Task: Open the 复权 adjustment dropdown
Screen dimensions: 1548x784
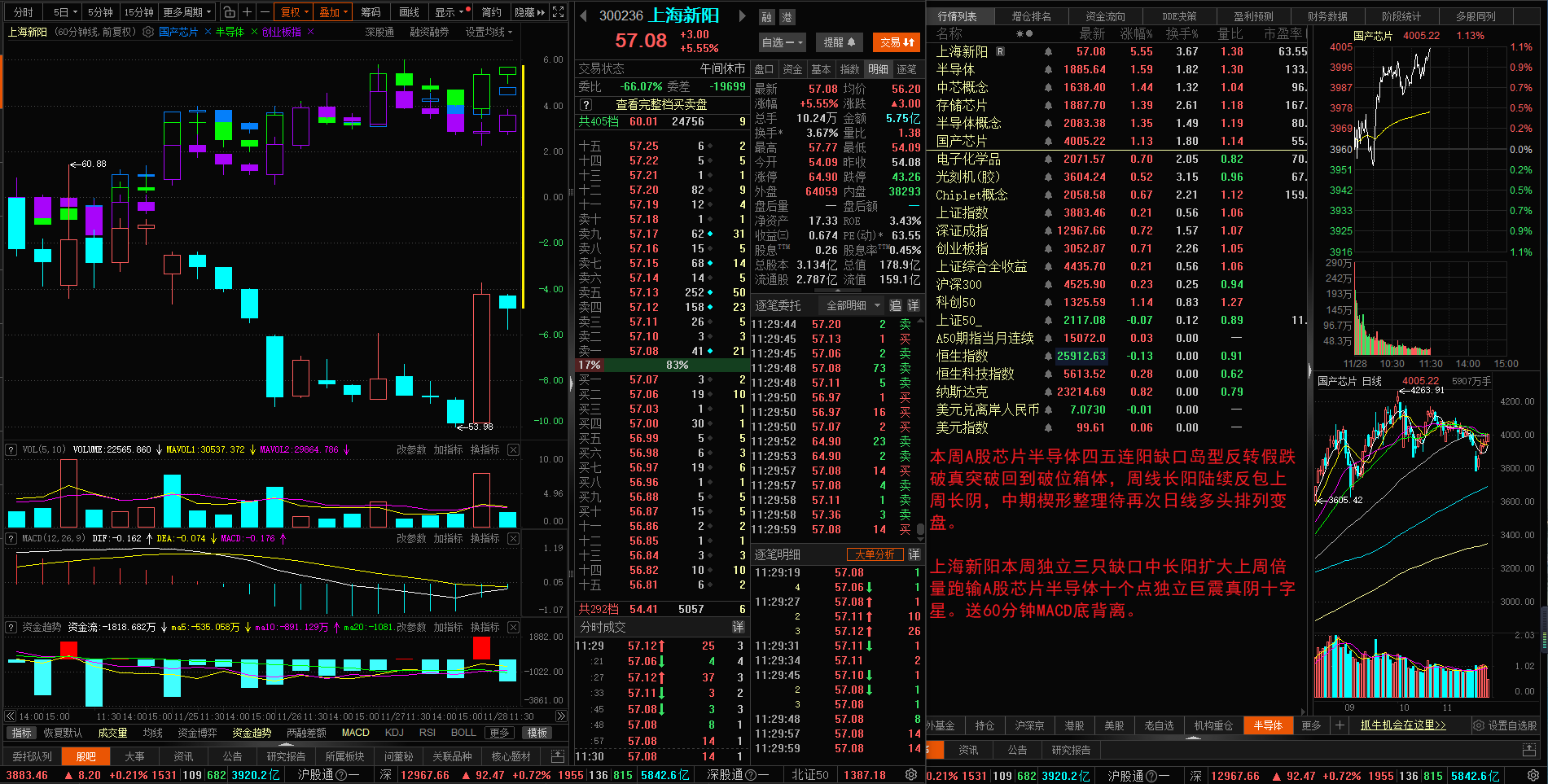Action: [295, 12]
